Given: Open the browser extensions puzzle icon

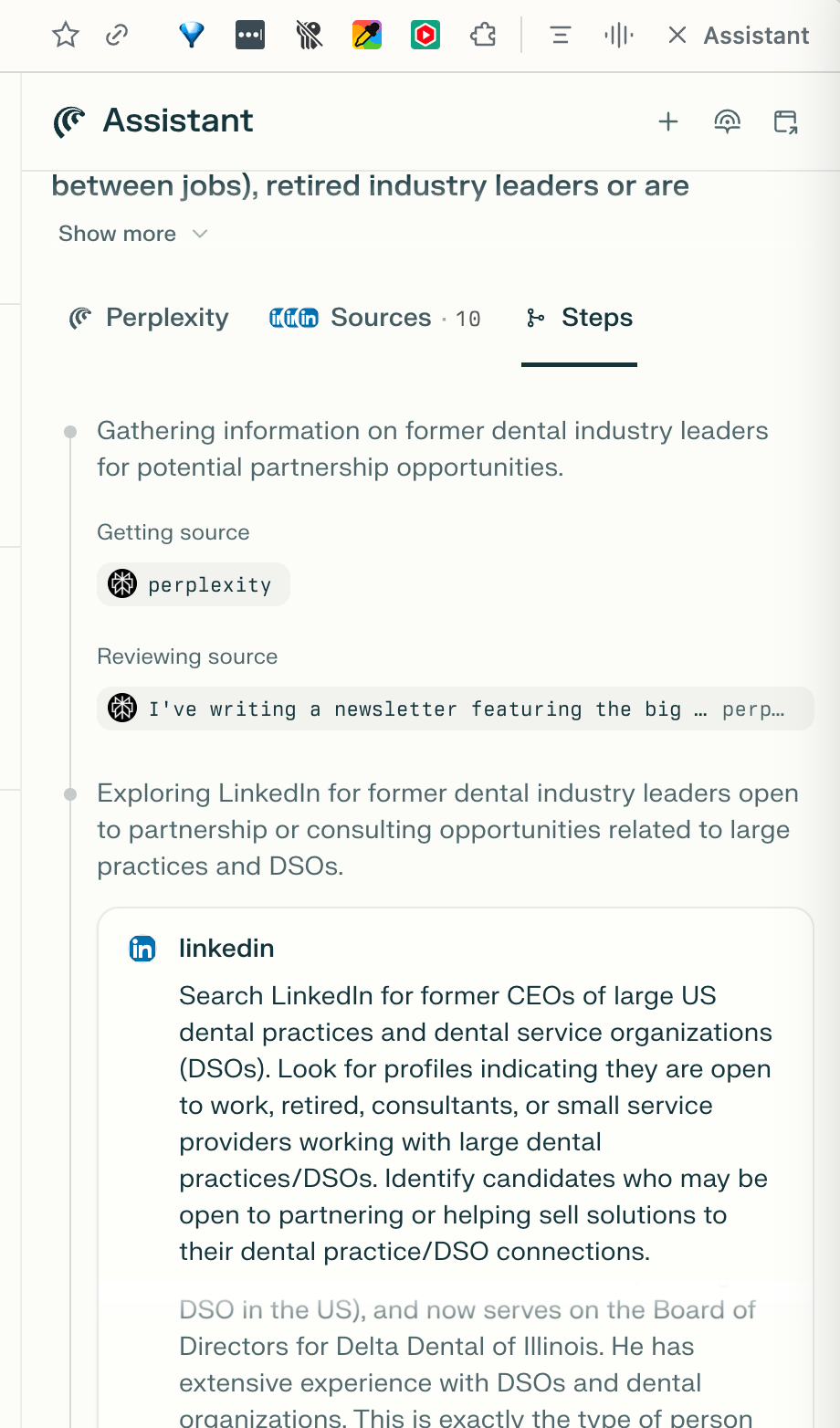Looking at the screenshot, I should click(483, 36).
